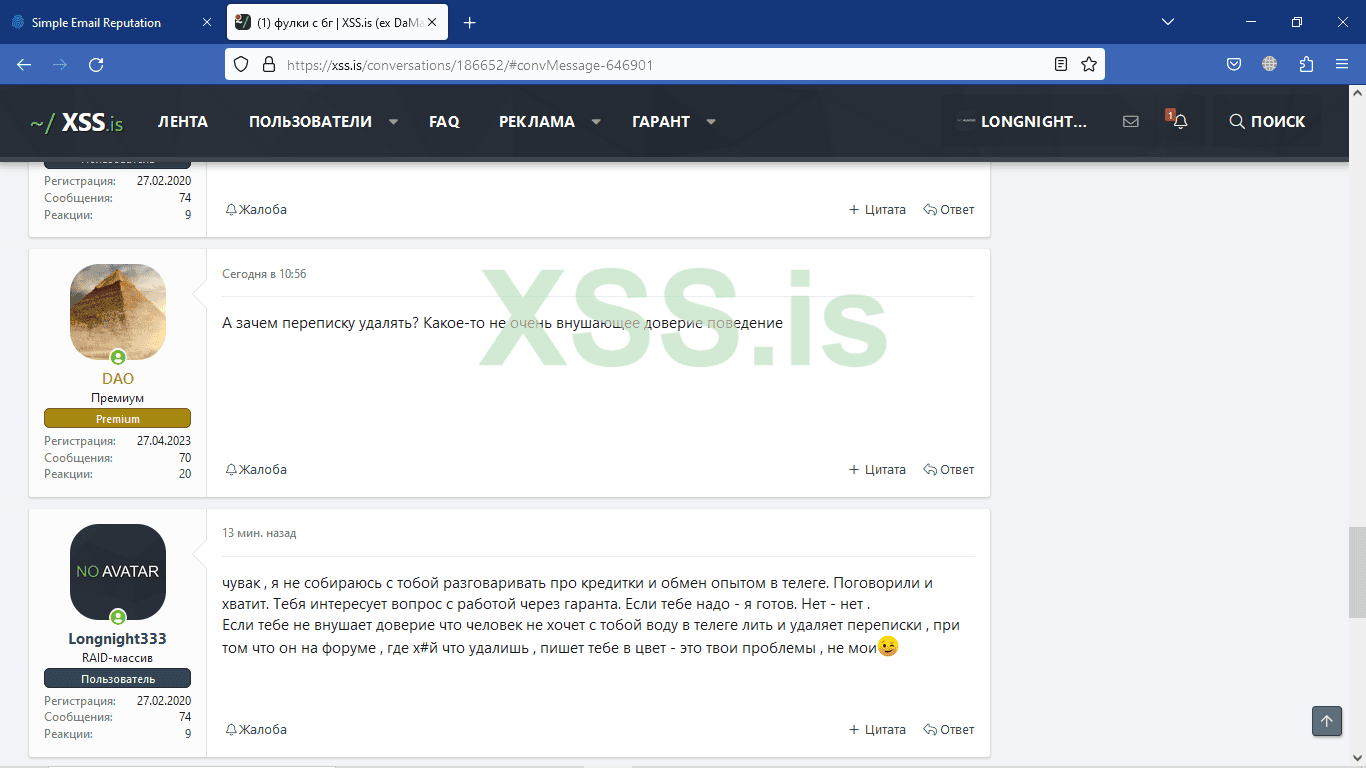The height and width of the screenshot is (768, 1366).
Task: Click the winking emoji in Longnight333's message
Action: tap(887, 647)
